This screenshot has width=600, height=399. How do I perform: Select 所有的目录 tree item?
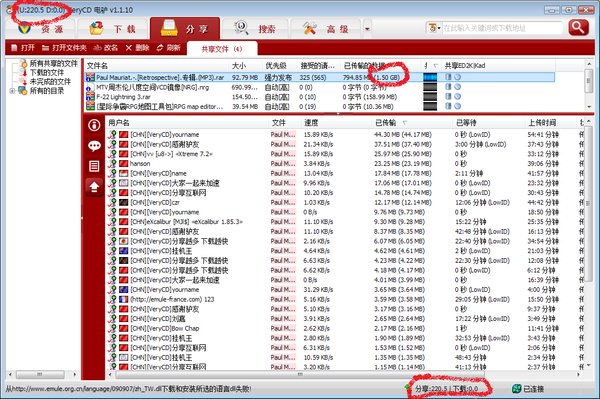(47, 91)
